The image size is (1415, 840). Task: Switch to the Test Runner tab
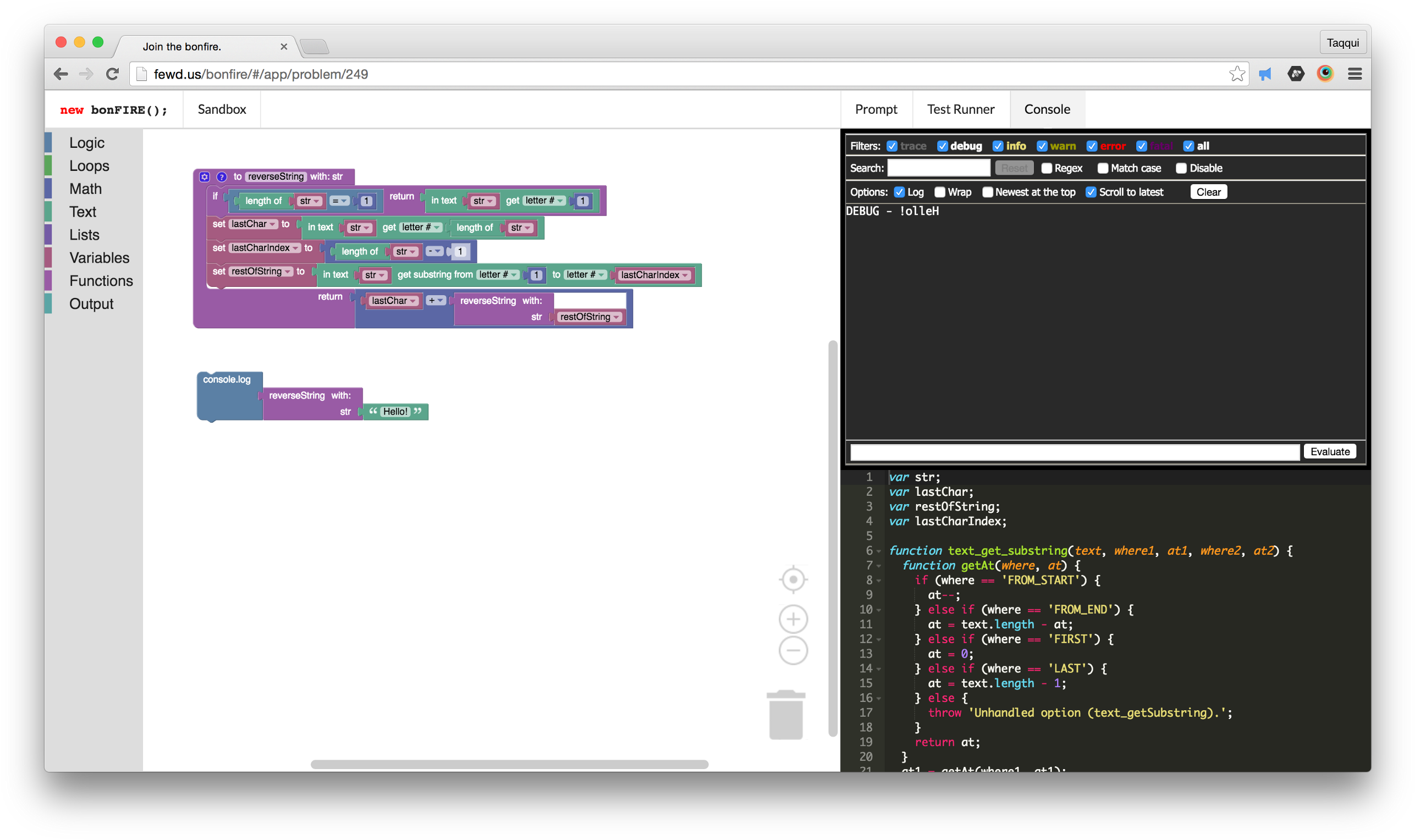960,109
